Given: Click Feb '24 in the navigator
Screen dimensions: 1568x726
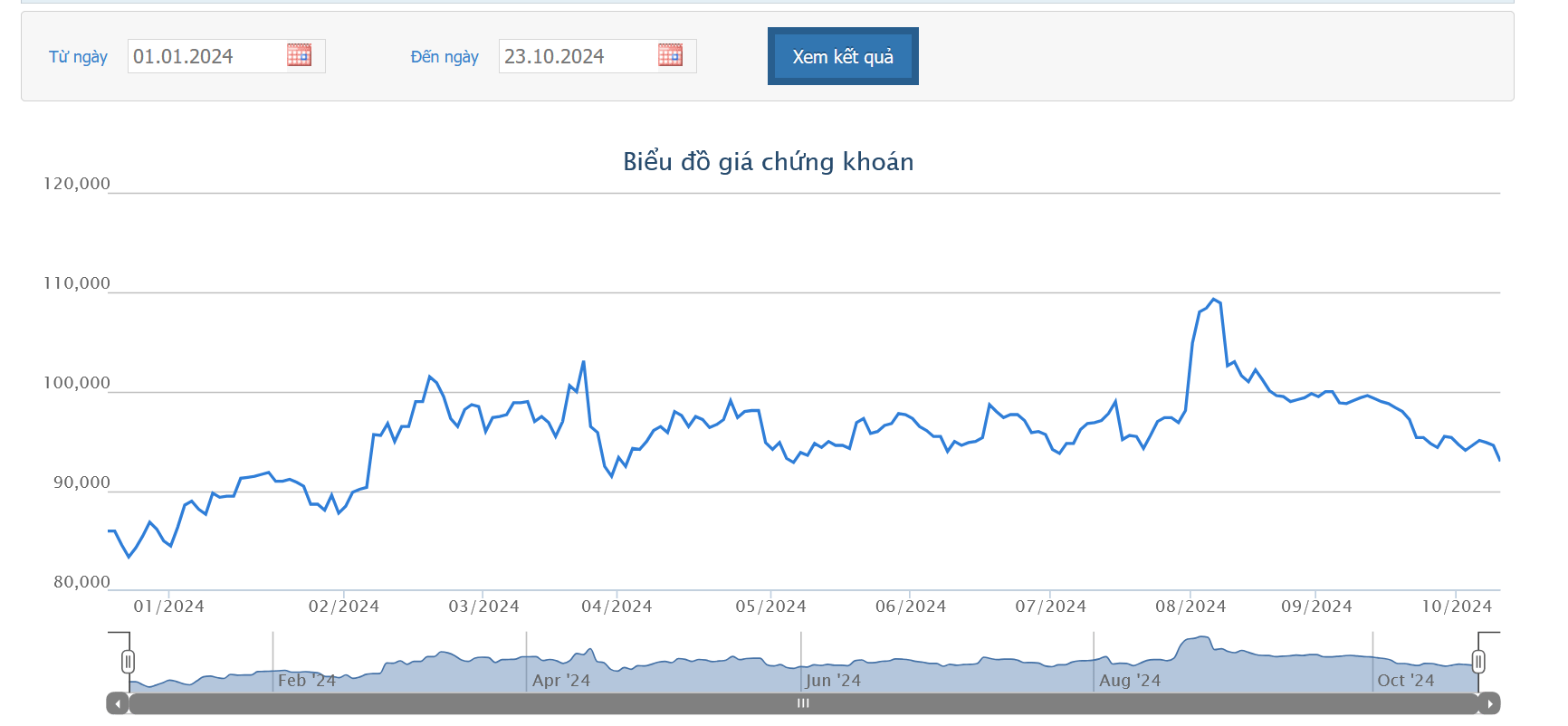Looking at the screenshot, I should (x=307, y=680).
